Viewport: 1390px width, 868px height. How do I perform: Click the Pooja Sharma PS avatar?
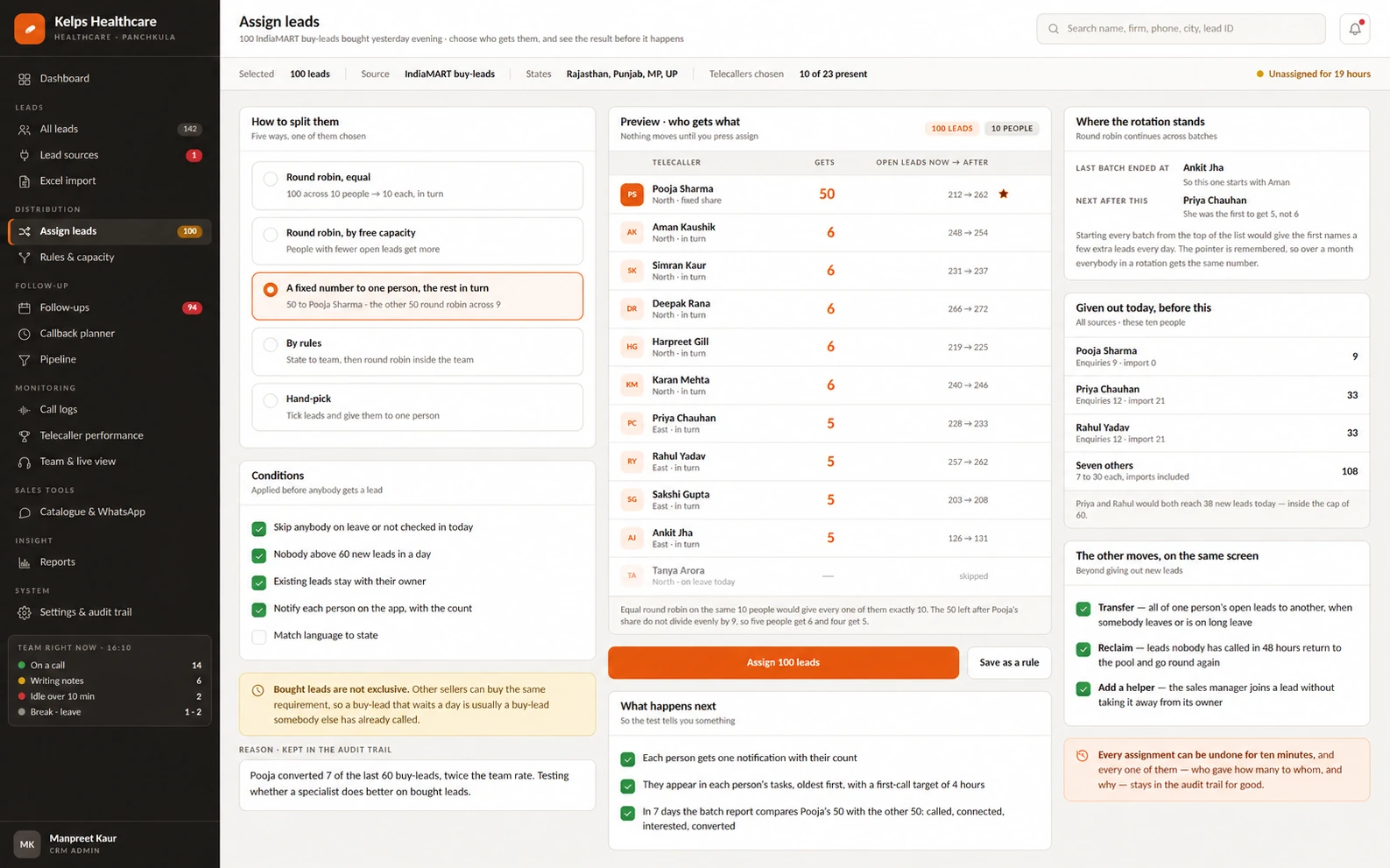point(631,194)
